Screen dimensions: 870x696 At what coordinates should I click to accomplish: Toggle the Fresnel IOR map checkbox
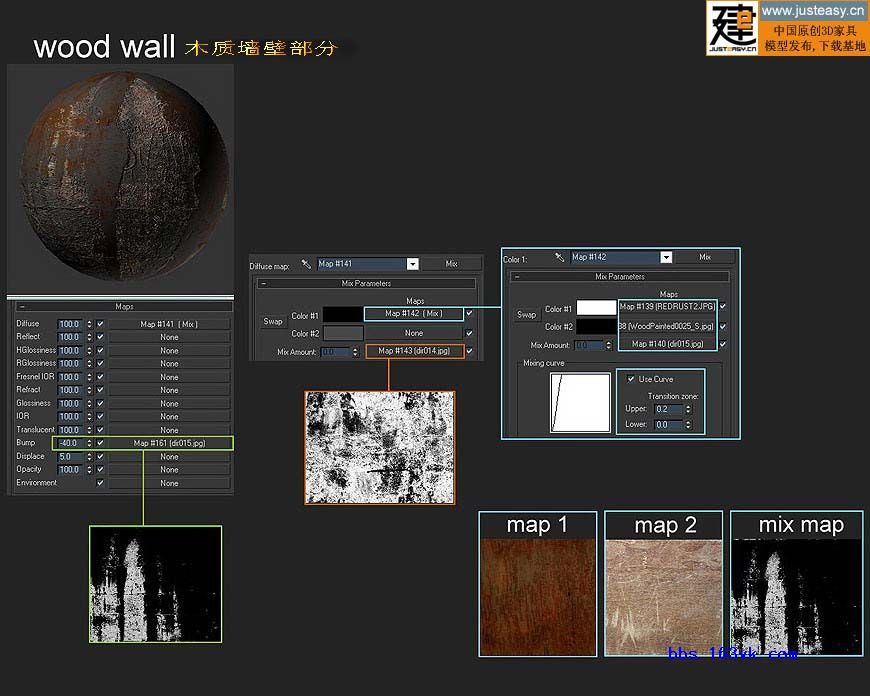[100, 377]
